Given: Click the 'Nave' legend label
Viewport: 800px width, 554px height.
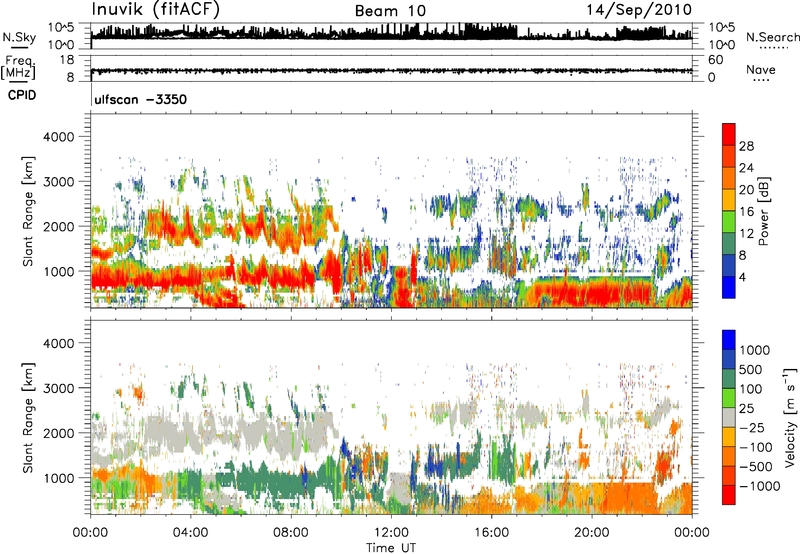Looking at the screenshot, I should 761,69.
